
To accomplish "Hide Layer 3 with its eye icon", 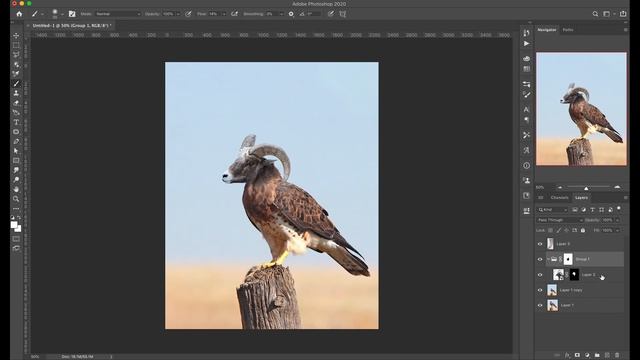I will pyautogui.click(x=540, y=244).
